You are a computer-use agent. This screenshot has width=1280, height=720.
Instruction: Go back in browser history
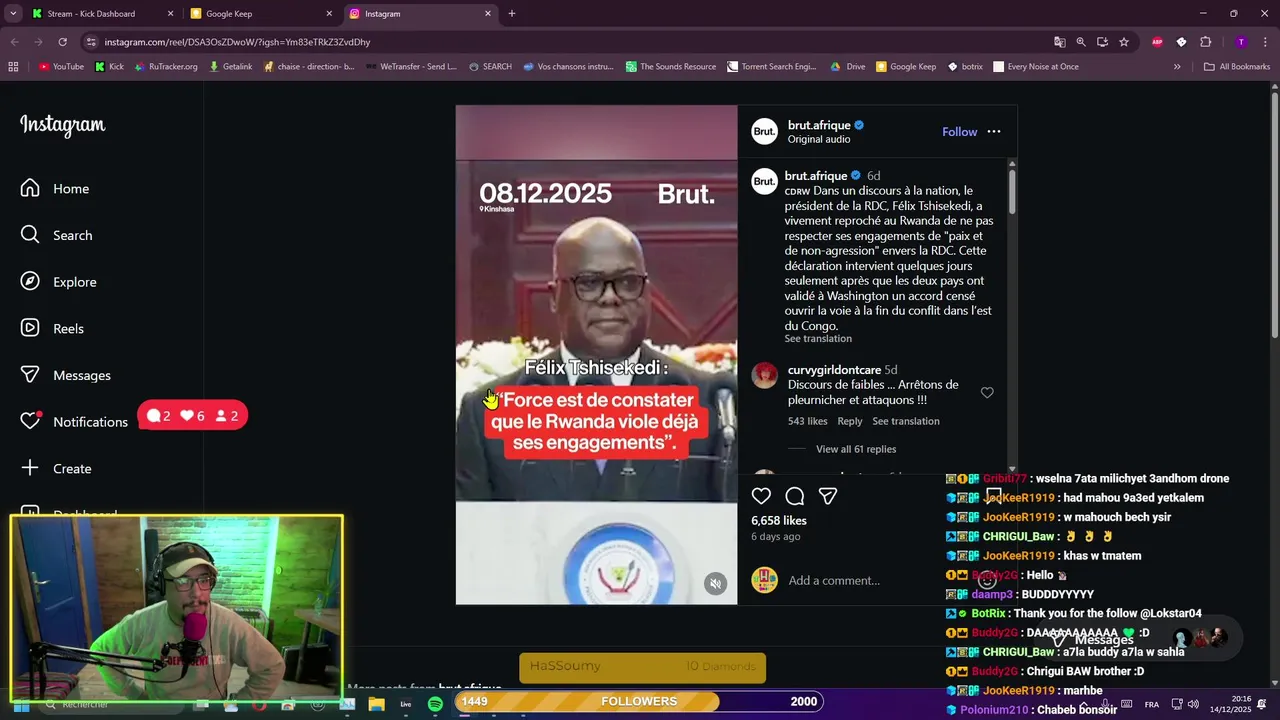pyautogui.click(x=14, y=42)
